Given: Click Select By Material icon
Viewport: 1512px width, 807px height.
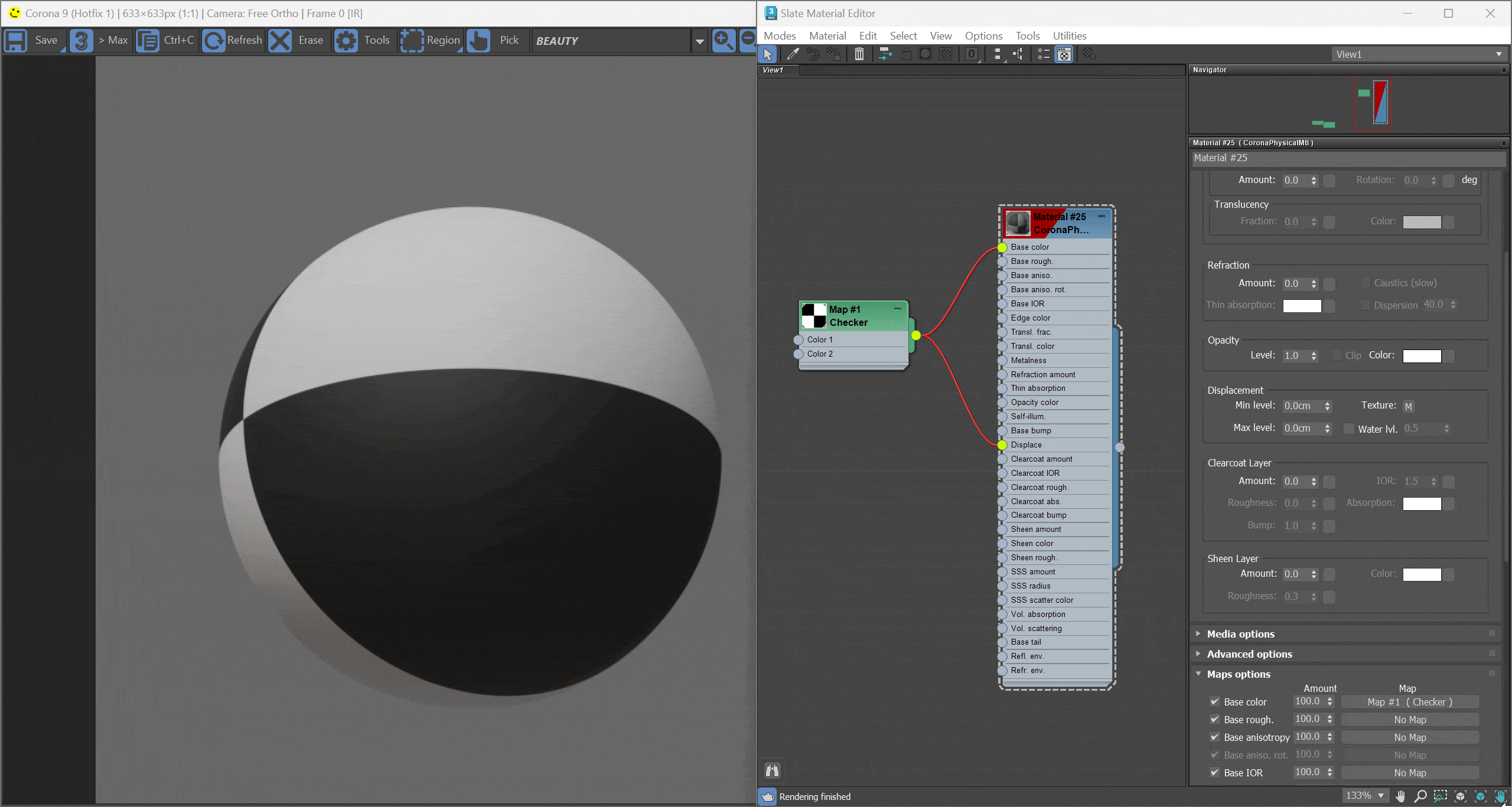Looking at the screenshot, I should [1089, 54].
